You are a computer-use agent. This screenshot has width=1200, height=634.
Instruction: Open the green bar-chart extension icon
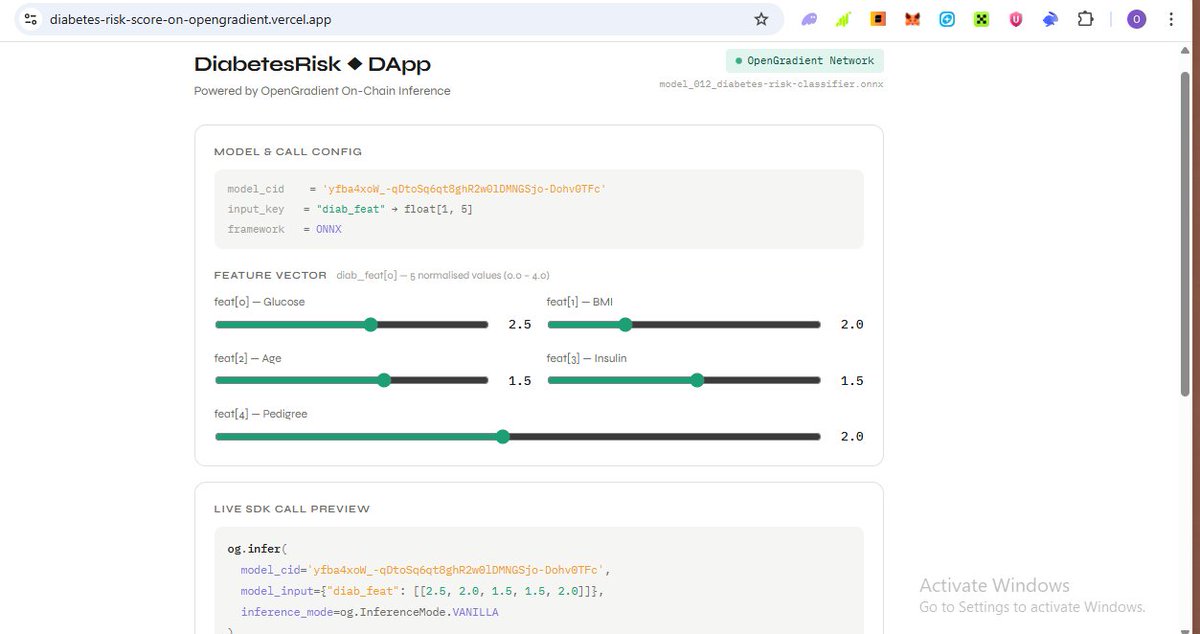coord(843,19)
